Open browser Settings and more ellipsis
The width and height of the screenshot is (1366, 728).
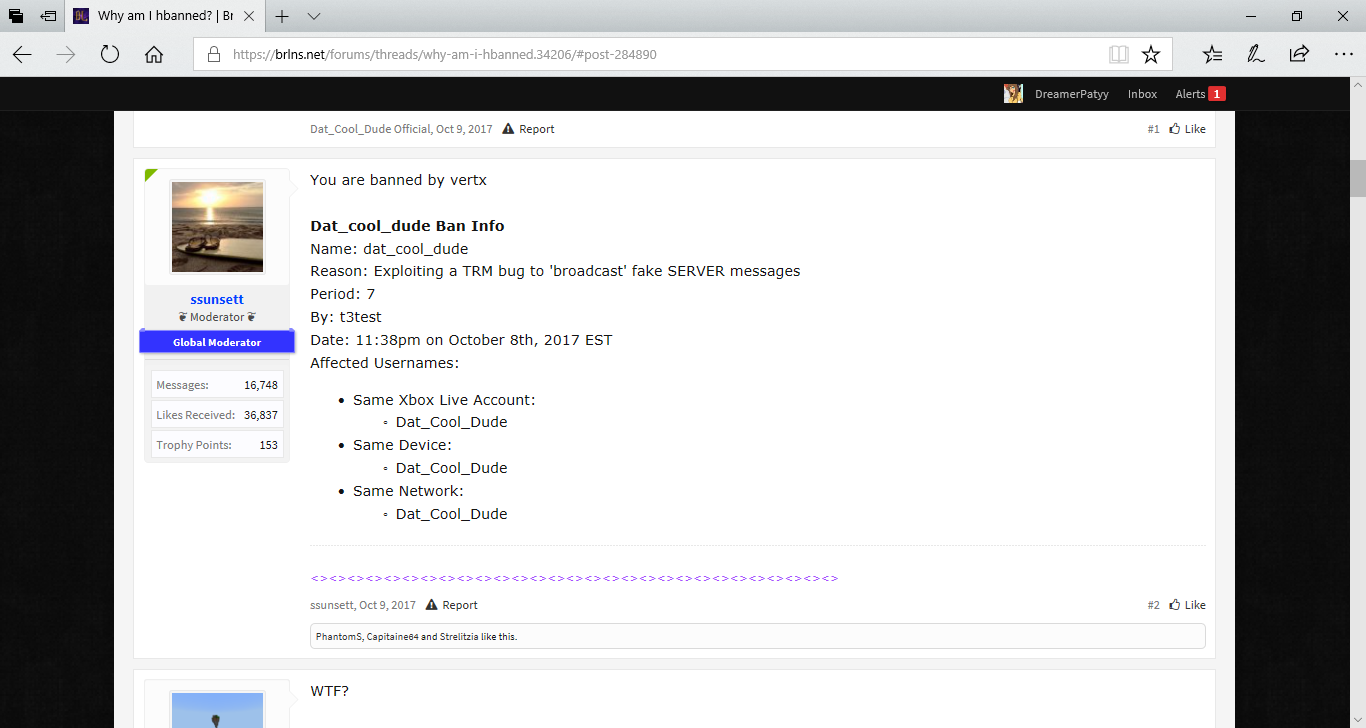[1343, 54]
